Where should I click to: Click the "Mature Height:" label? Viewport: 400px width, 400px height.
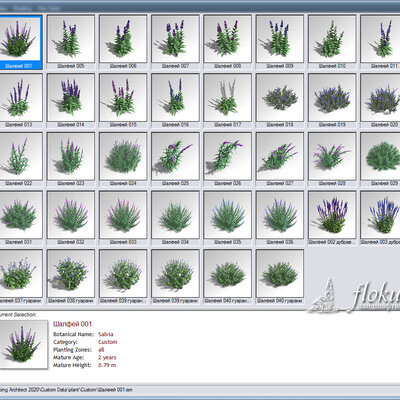pos(72,365)
